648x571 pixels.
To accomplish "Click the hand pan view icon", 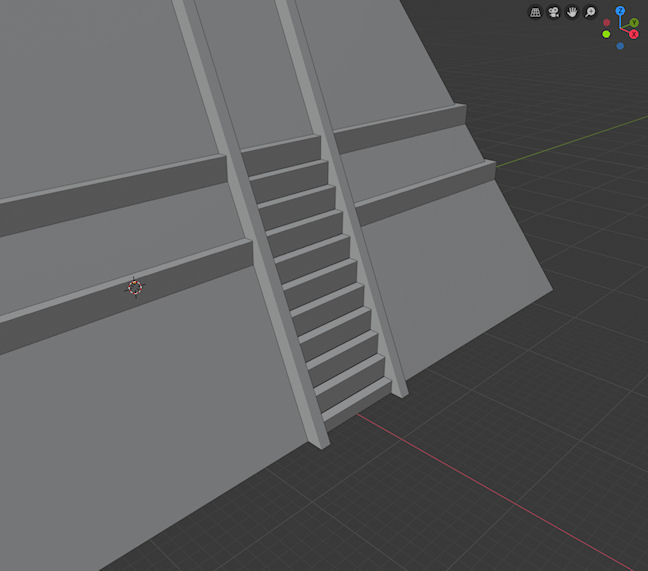I will (x=572, y=13).
